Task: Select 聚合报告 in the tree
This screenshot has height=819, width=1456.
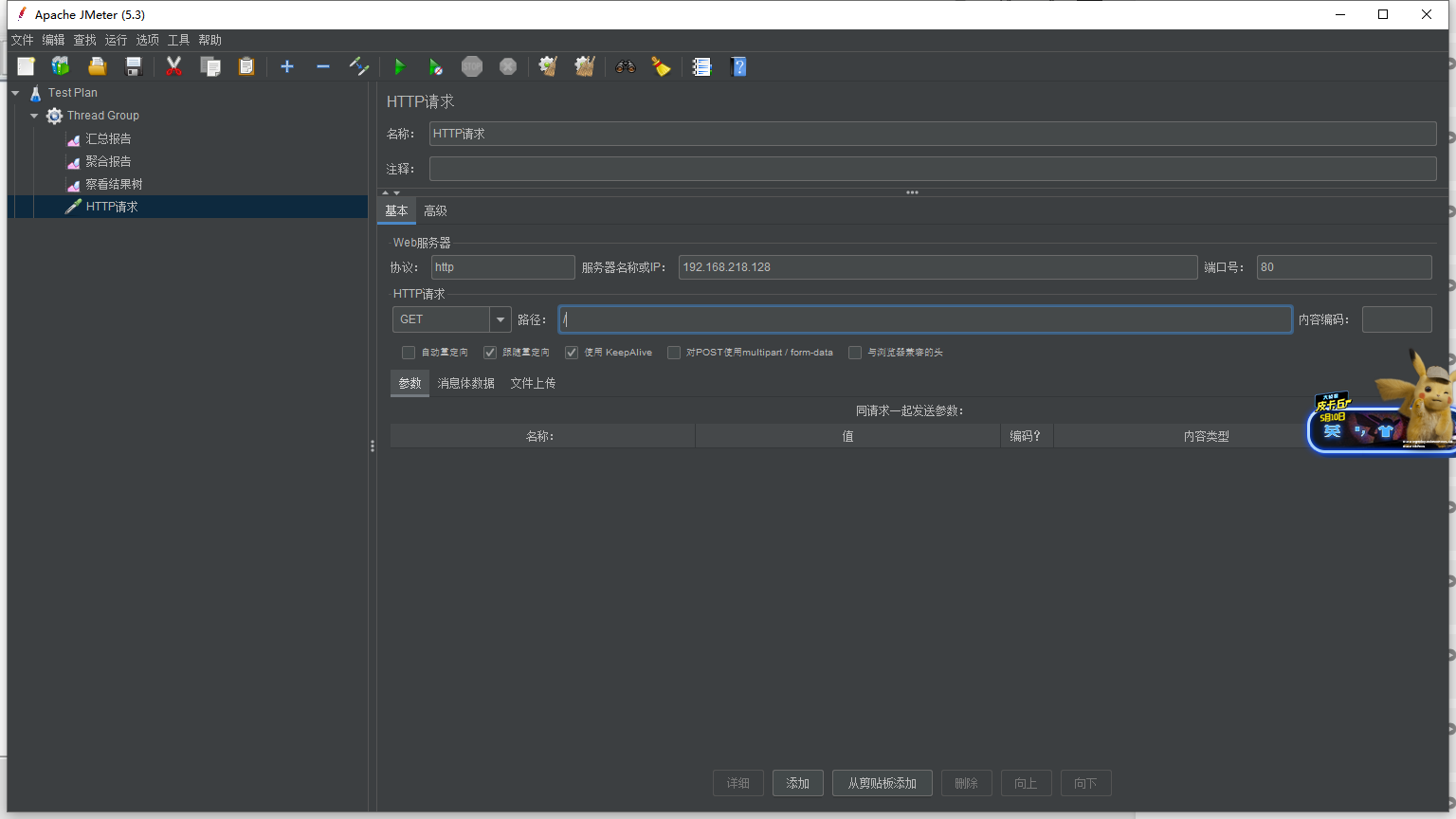Action: point(108,161)
